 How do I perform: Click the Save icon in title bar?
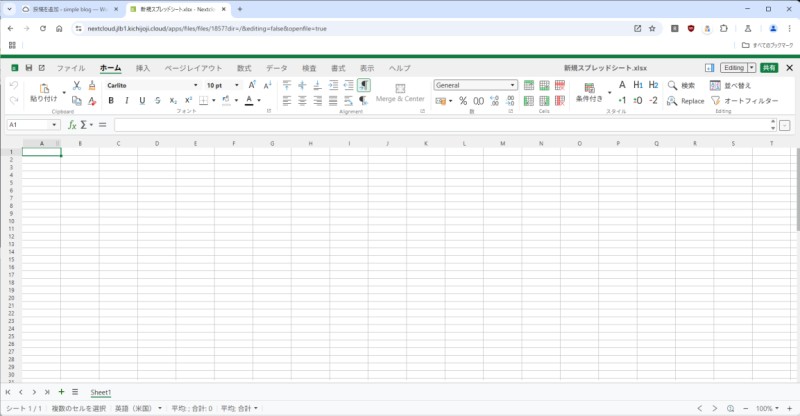point(28,68)
